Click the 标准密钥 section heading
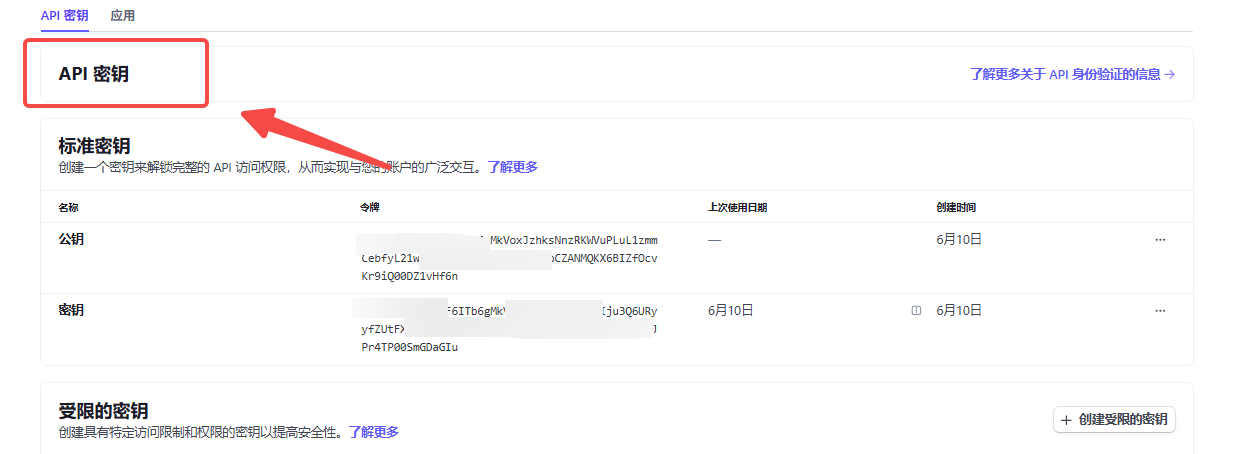Screen dimensions: 1260x454 95,146
